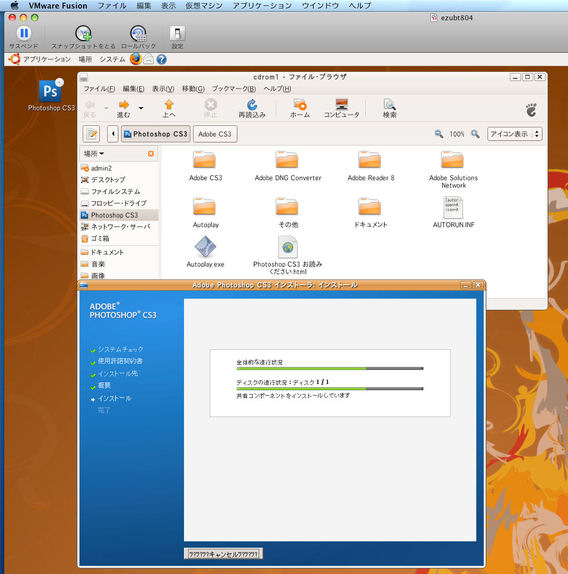This screenshot has width=568, height=574.
Task: Open the view mode combo box
Action: tap(515, 134)
